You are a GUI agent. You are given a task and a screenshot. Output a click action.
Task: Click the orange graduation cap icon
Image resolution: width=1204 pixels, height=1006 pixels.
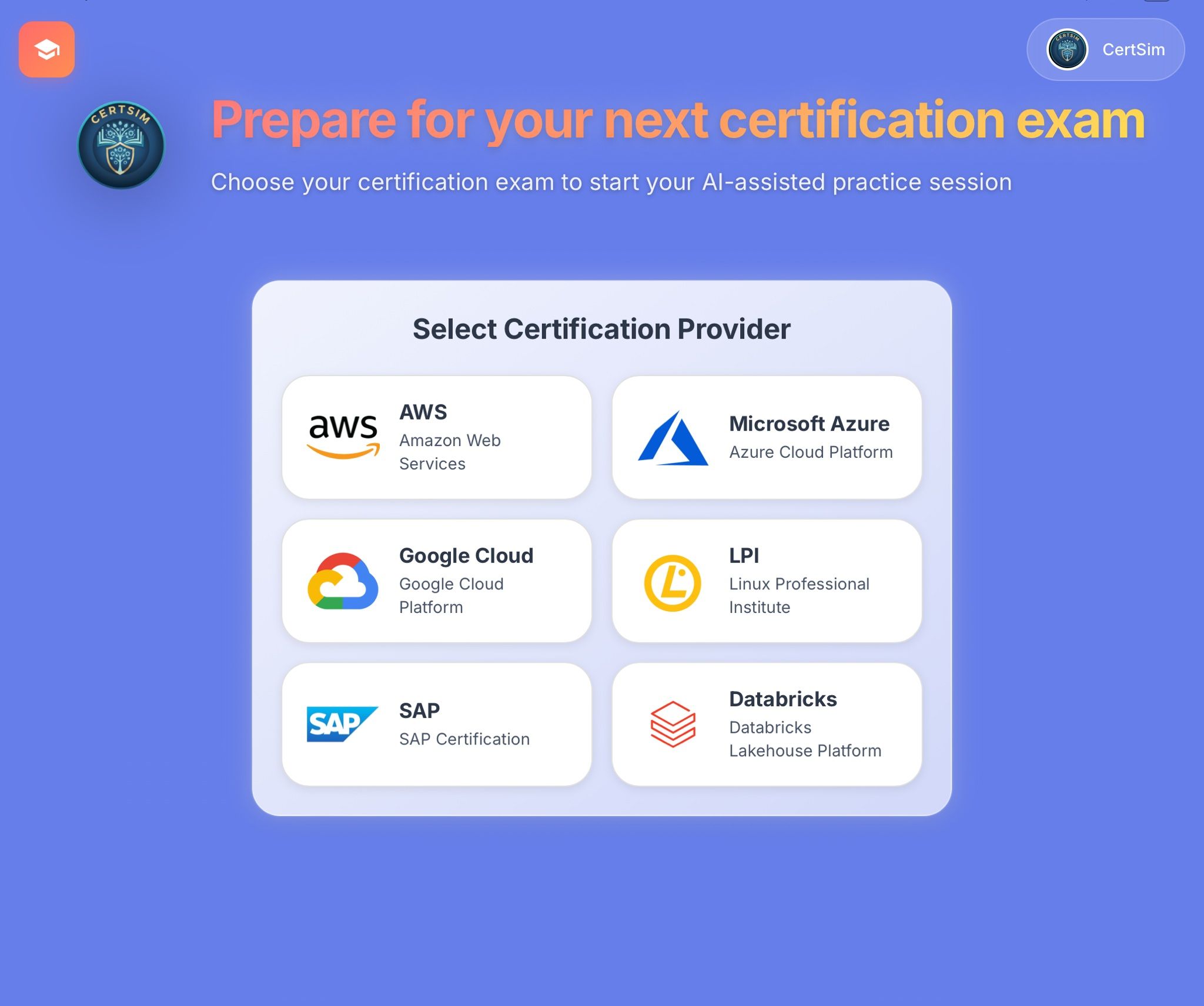click(46, 49)
